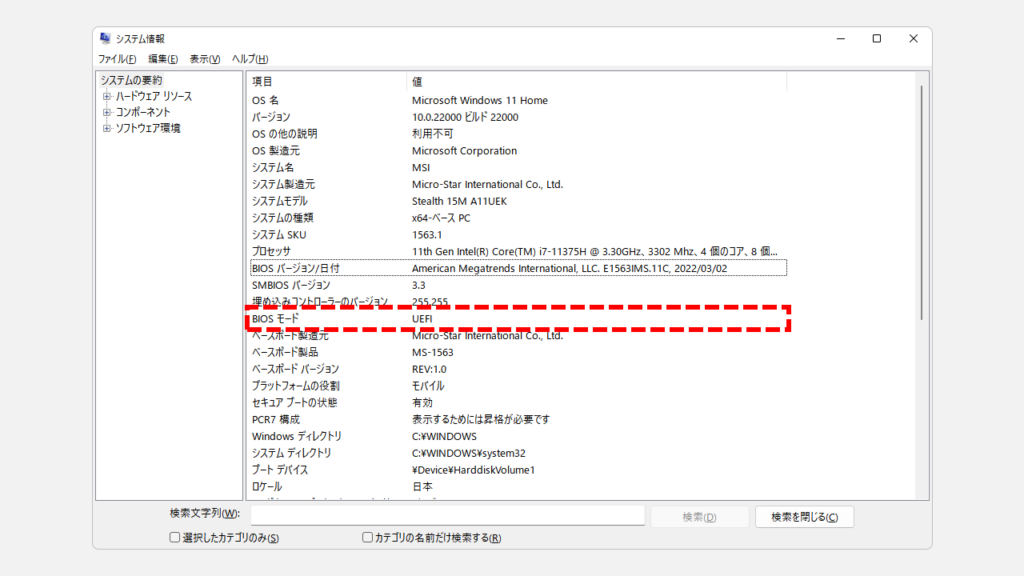The image size is (1024, 576).
Task: Select the プロセッサ row
Action: pos(519,251)
